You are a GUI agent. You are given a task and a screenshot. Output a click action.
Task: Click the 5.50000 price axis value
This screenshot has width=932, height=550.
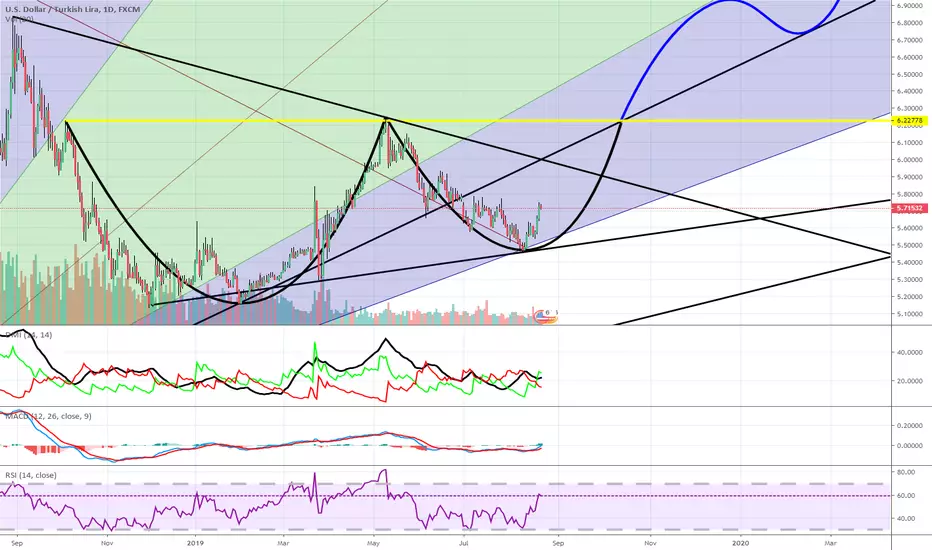click(x=910, y=245)
